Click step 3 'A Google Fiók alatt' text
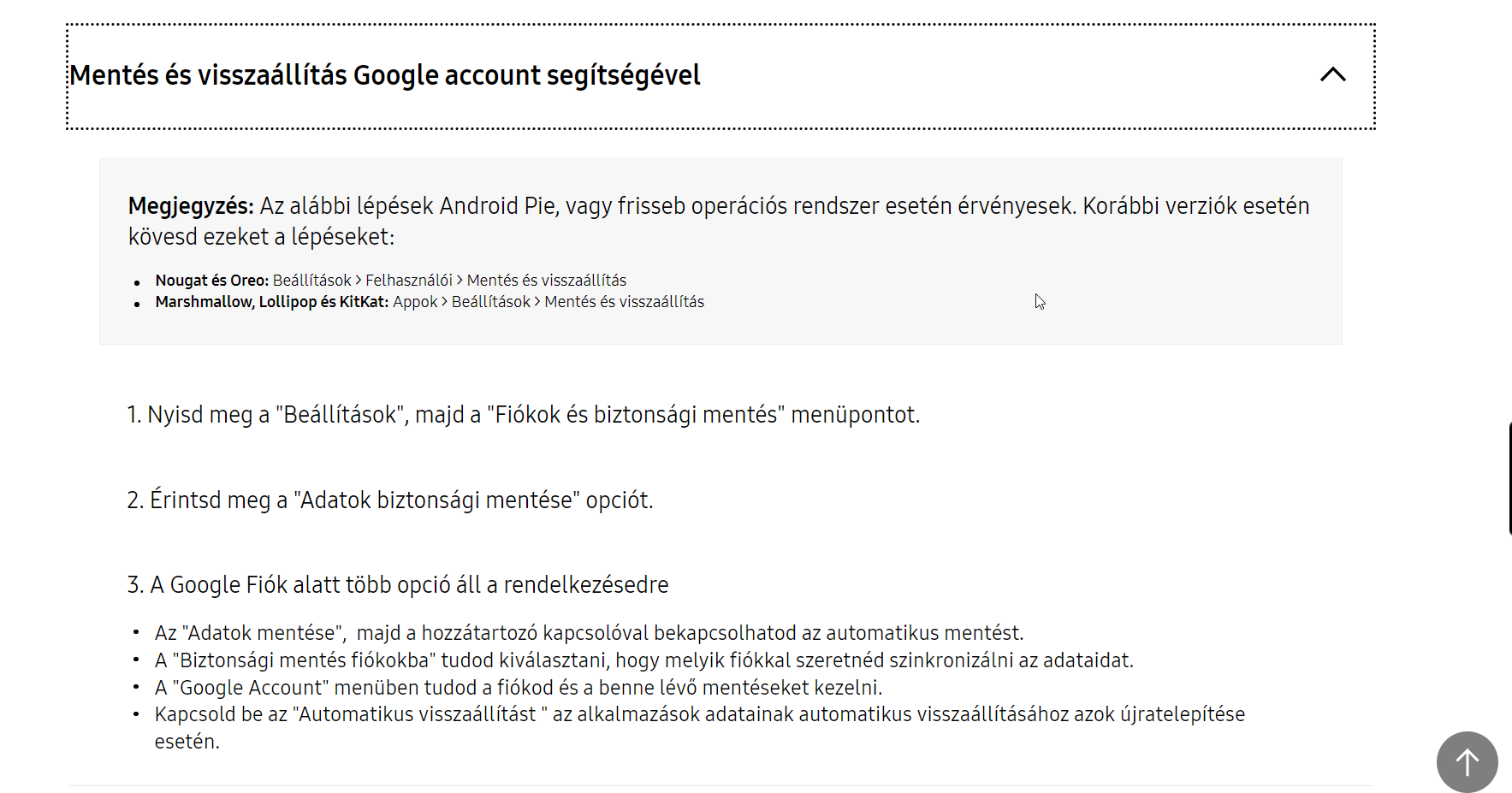 pos(398,585)
